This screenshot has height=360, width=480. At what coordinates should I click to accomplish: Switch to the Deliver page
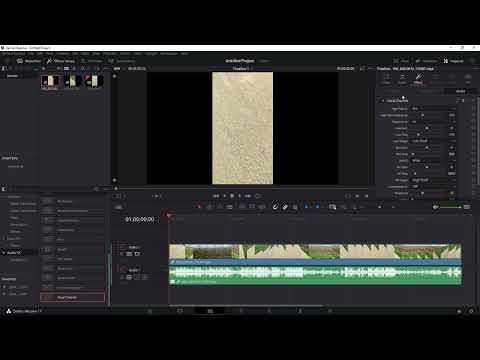click(330, 311)
